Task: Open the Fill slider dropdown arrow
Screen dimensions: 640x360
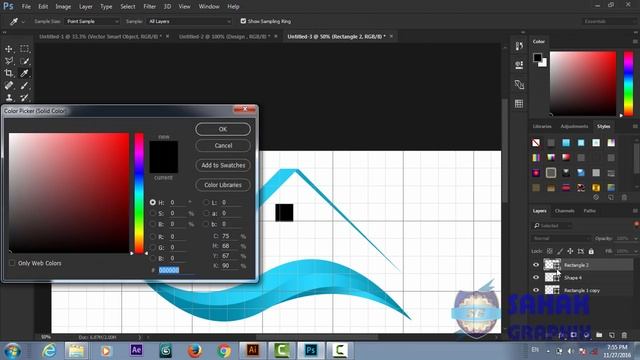Action: coord(635,251)
